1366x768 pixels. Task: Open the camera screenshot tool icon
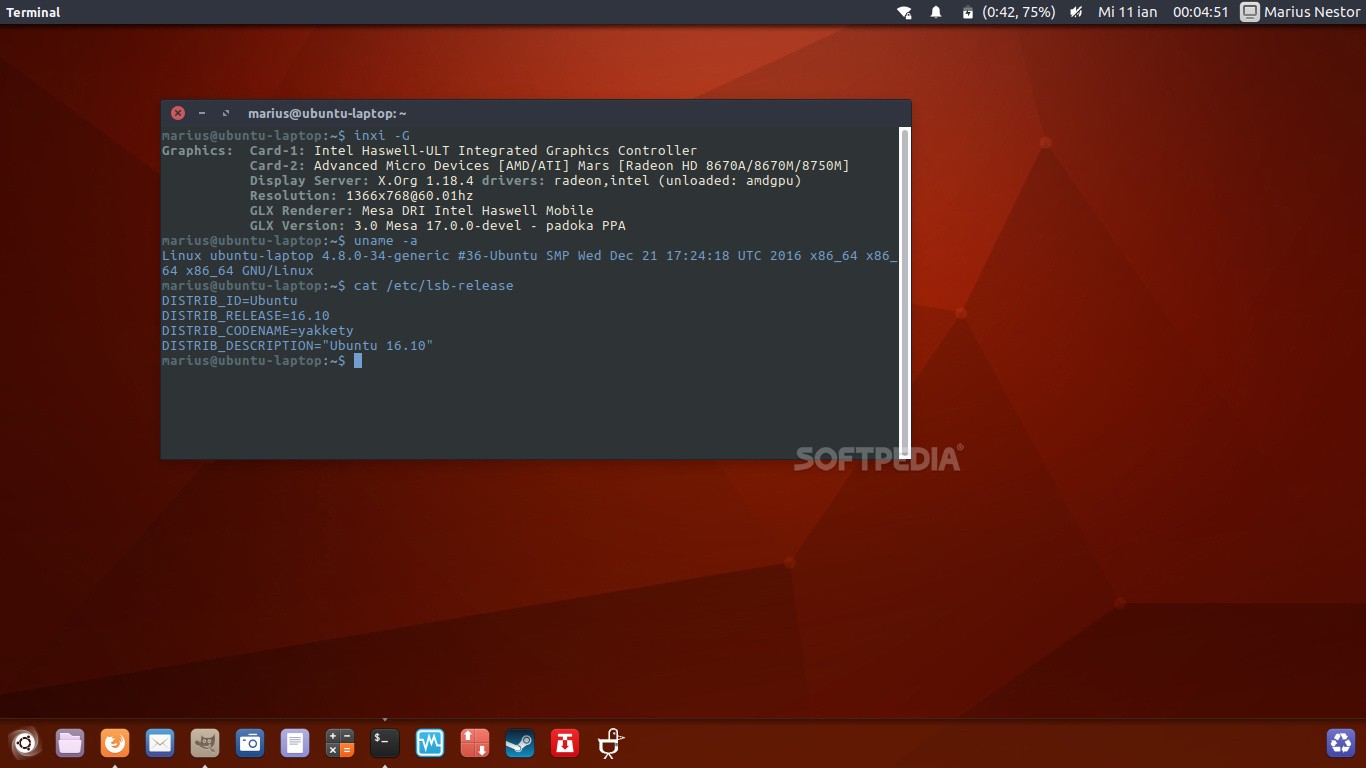tap(249, 743)
